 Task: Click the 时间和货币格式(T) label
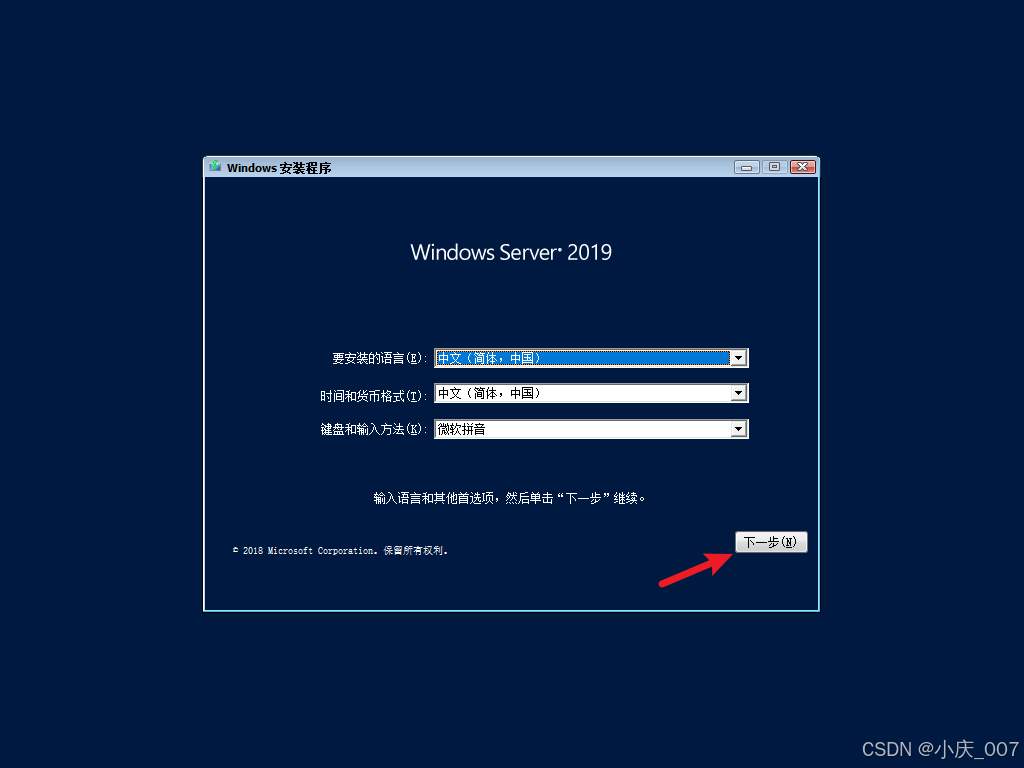coord(374,396)
